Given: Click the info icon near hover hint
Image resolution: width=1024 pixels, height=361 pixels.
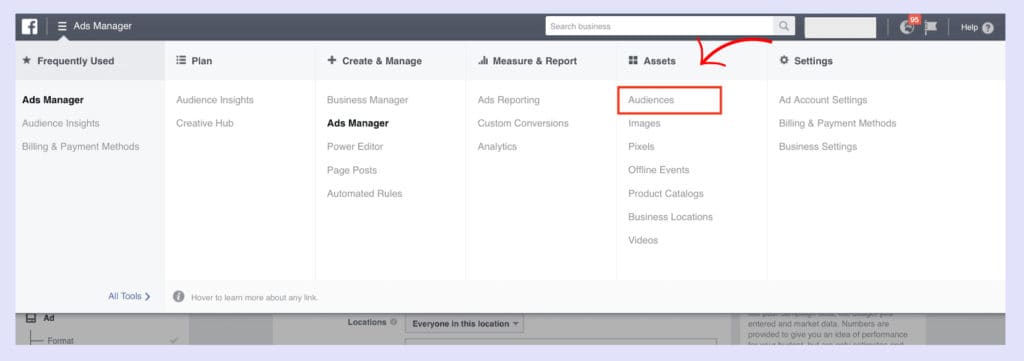Looking at the screenshot, I should click(178, 296).
